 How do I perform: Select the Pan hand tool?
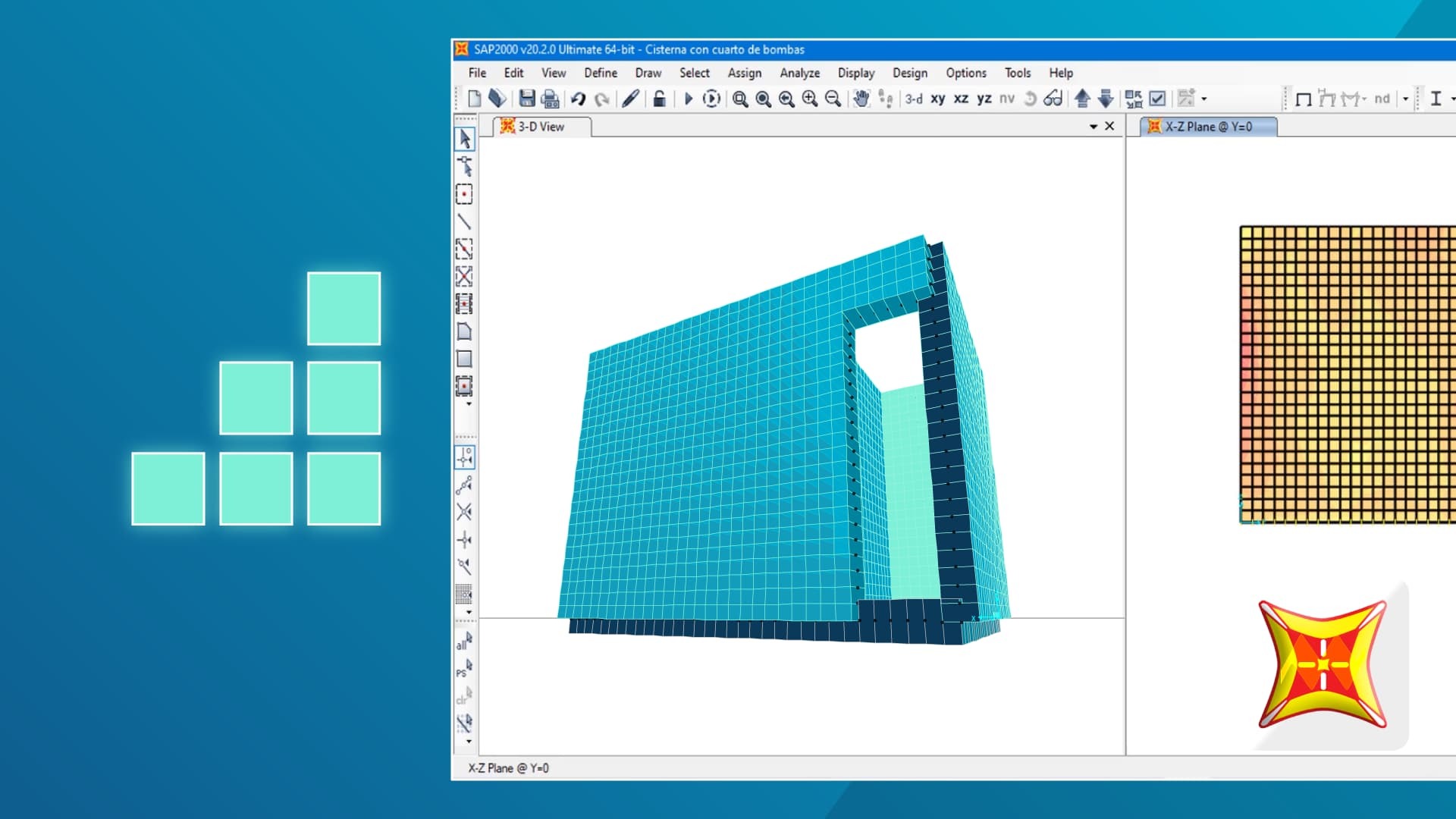point(861,99)
